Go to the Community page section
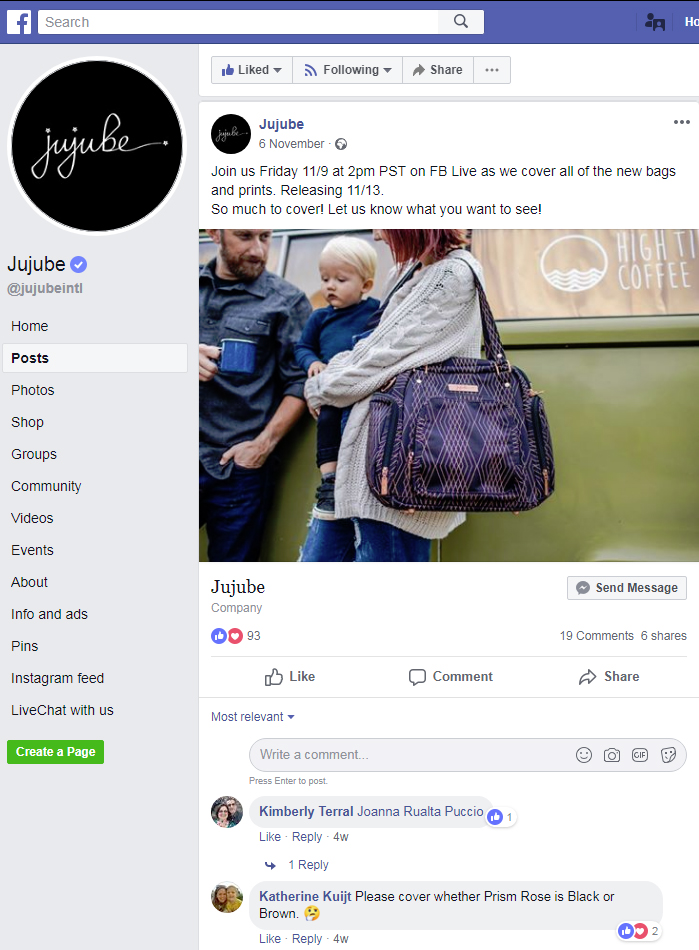Image resolution: width=699 pixels, height=950 pixels. 46,486
